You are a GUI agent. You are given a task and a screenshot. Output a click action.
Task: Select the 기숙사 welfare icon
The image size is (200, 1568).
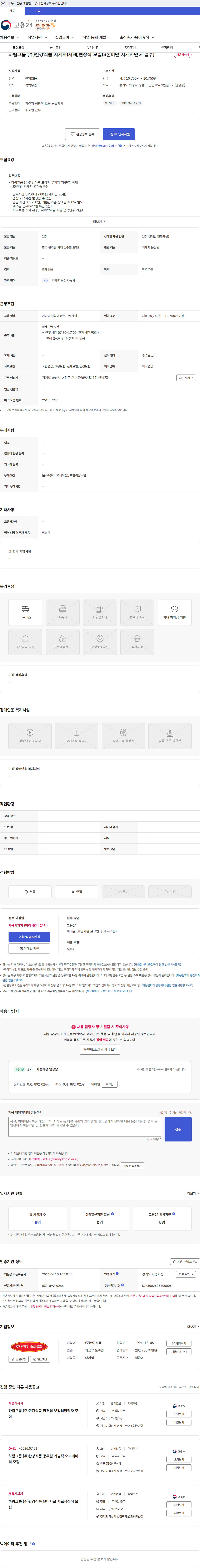[62, 612]
